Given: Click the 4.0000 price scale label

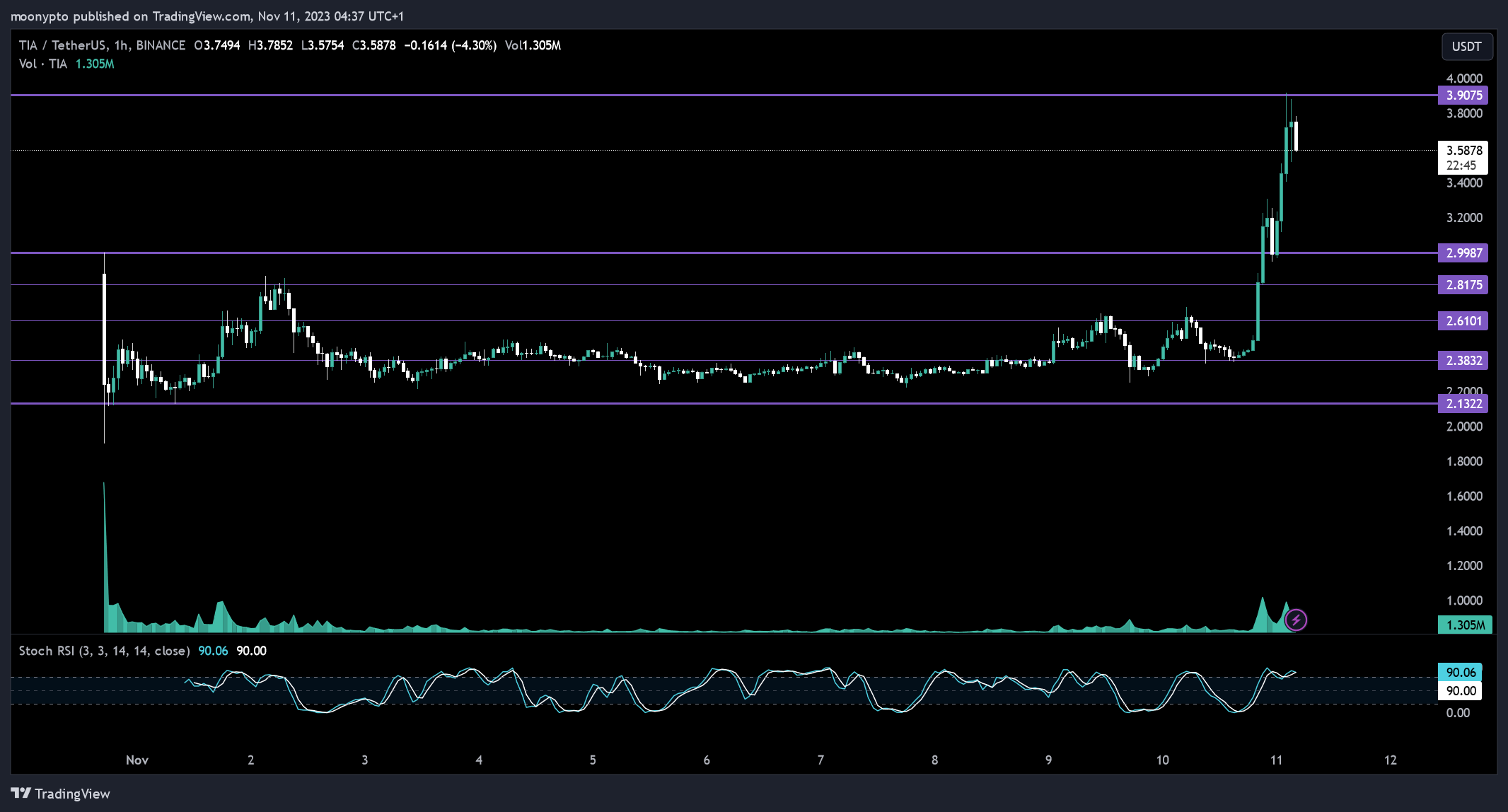Looking at the screenshot, I should 1464,79.
